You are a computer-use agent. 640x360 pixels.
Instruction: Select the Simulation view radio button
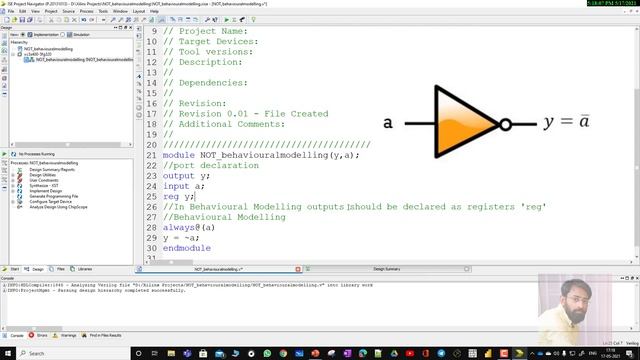62,35
